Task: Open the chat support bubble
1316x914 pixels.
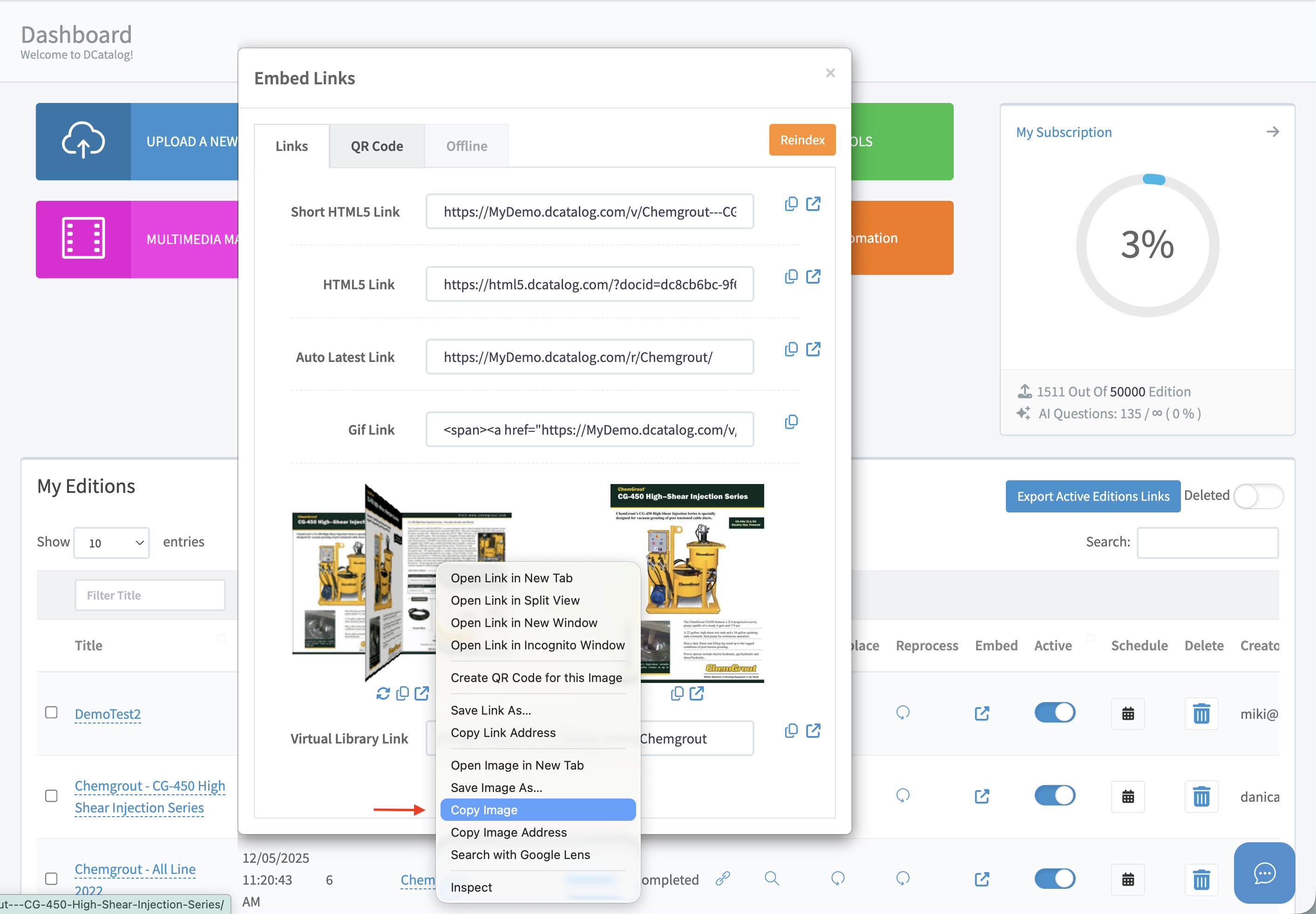Action: [x=1263, y=873]
